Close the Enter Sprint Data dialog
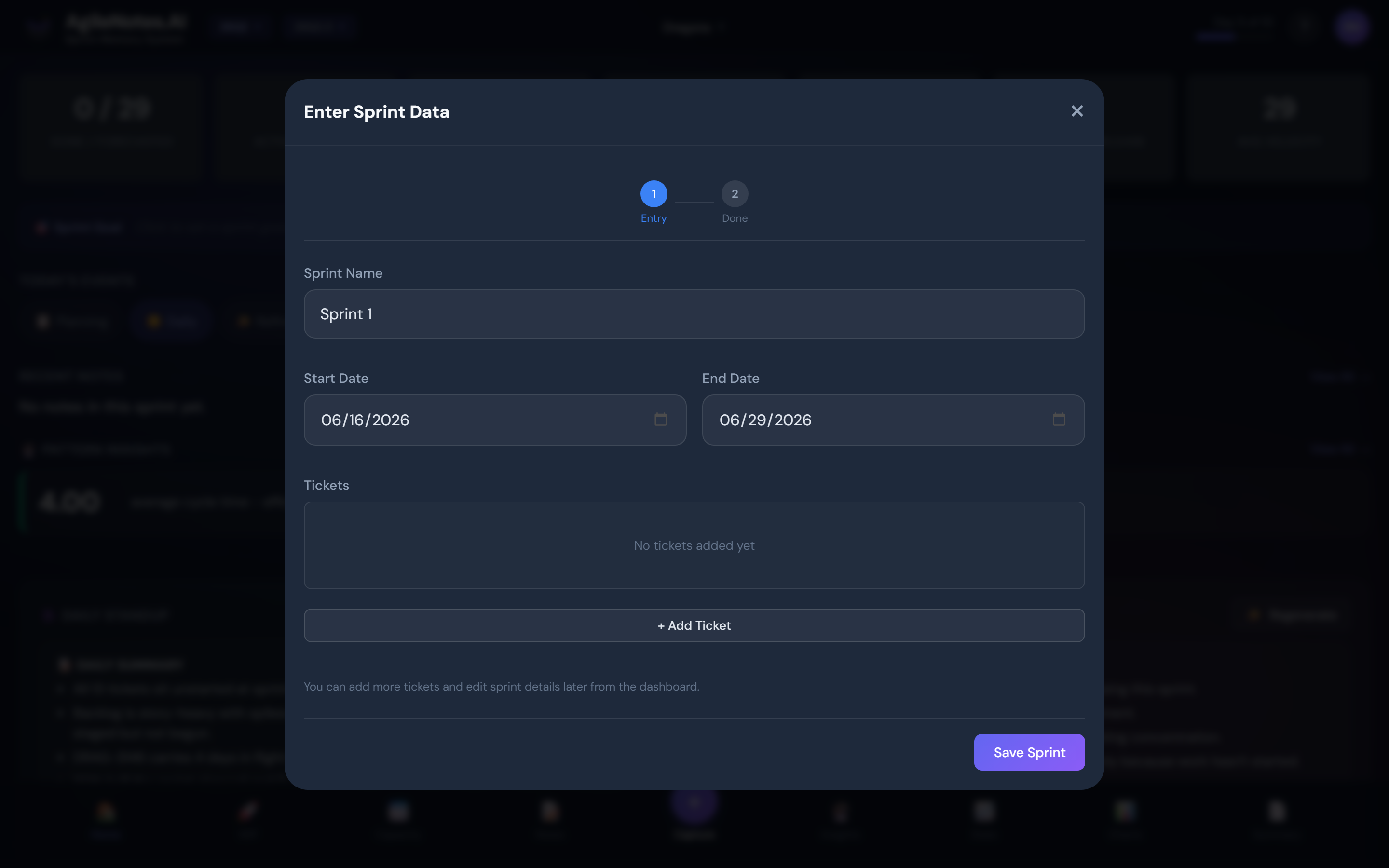 [1077, 111]
